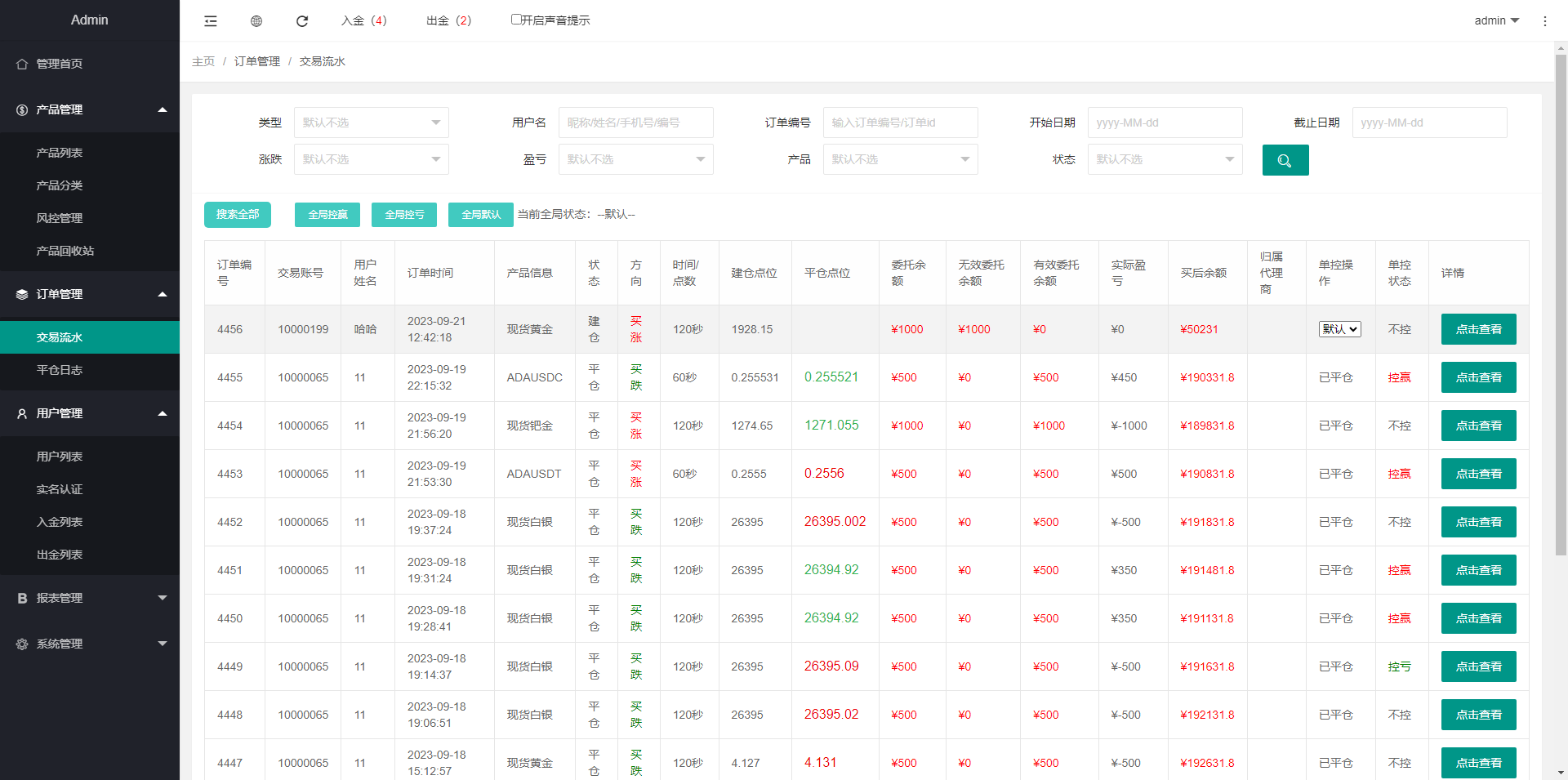Click the 订单编号 input field
The width and height of the screenshot is (1568, 780).
coord(900,123)
